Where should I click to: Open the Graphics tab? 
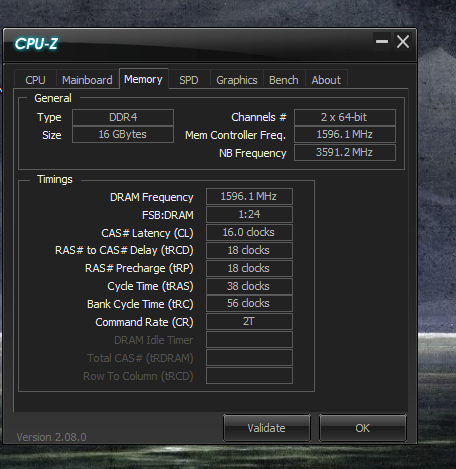point(237,80)
